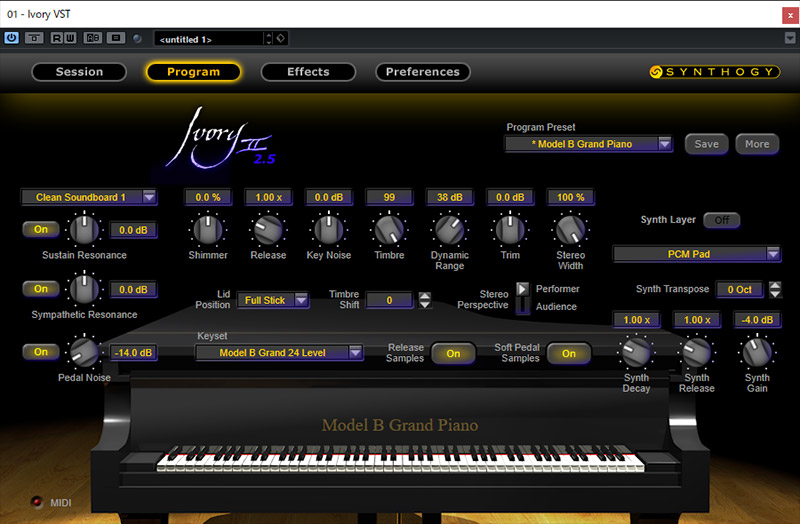This screenshot has height=524, width=800.
Task: Click the round blue indicator in host toolbar
Action: click(x=137, y=38)
